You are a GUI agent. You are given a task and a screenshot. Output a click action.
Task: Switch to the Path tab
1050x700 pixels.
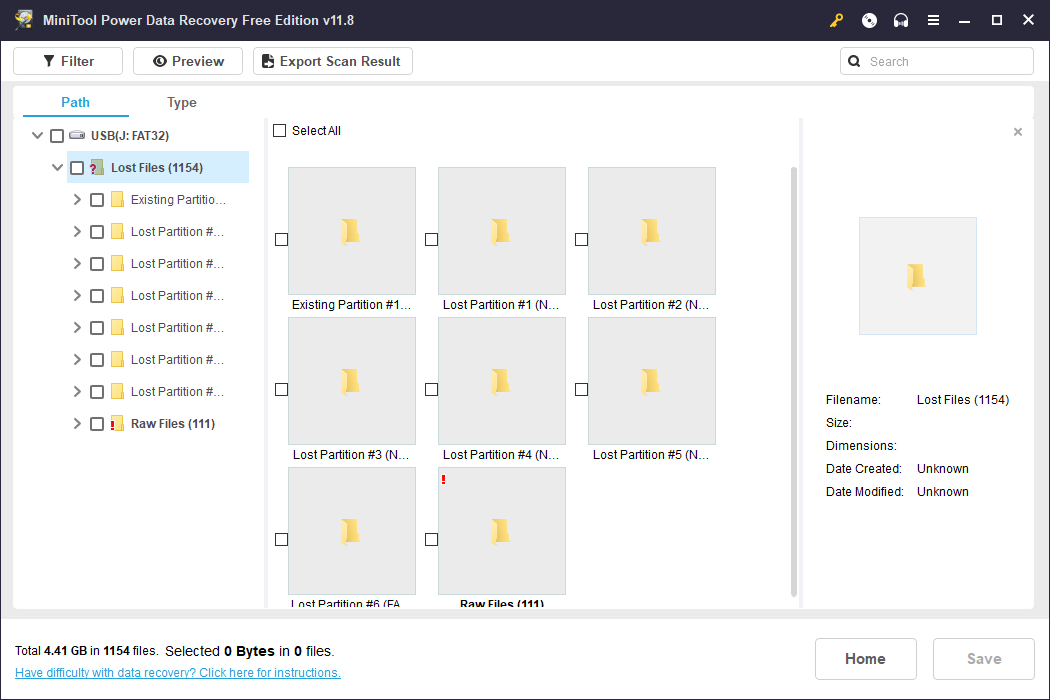pos(76,102)
